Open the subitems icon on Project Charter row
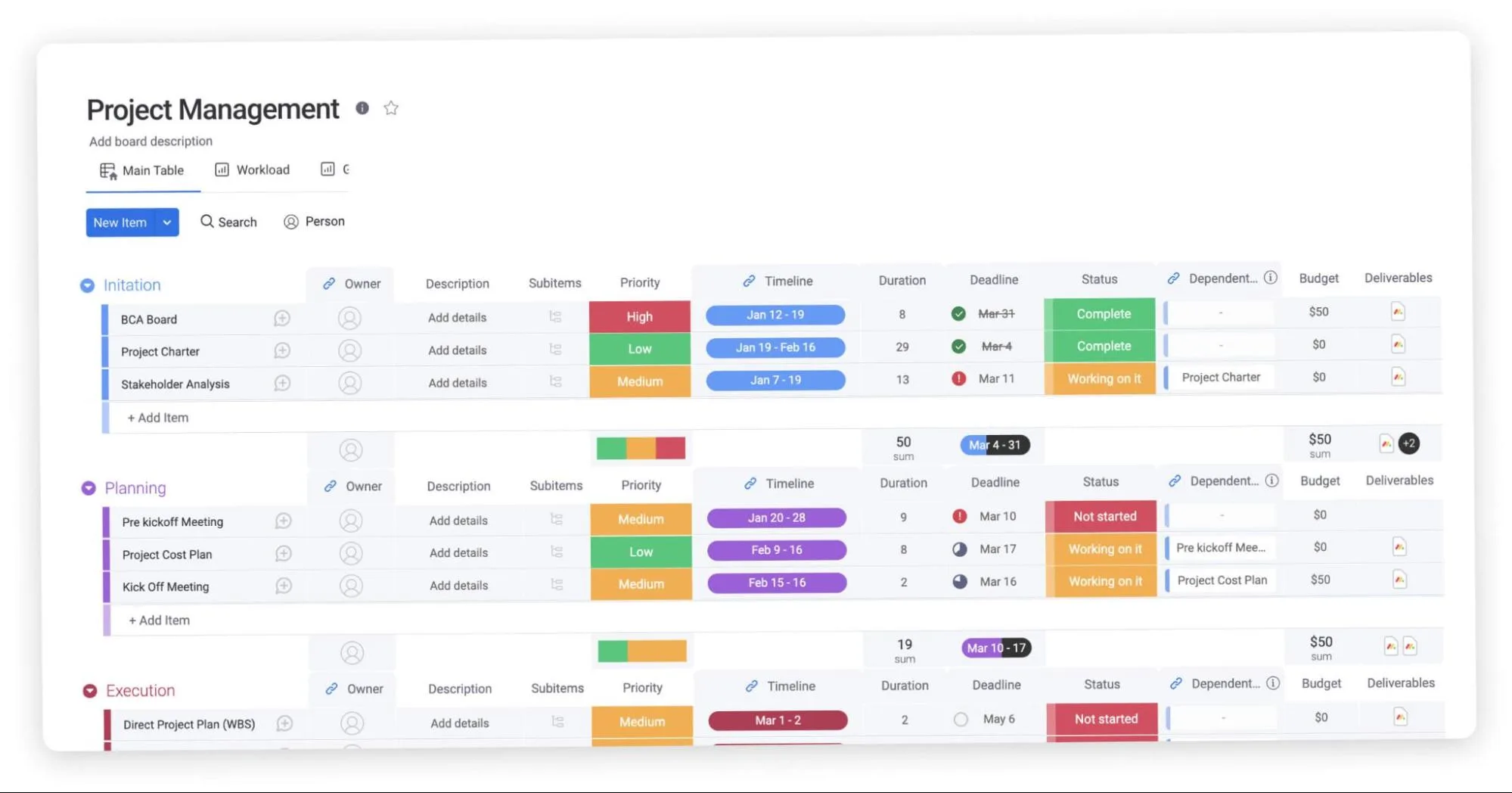Image resolution: width=1512 pixels, height=793 pixels. pyautogui.click(x=556, y=349)
